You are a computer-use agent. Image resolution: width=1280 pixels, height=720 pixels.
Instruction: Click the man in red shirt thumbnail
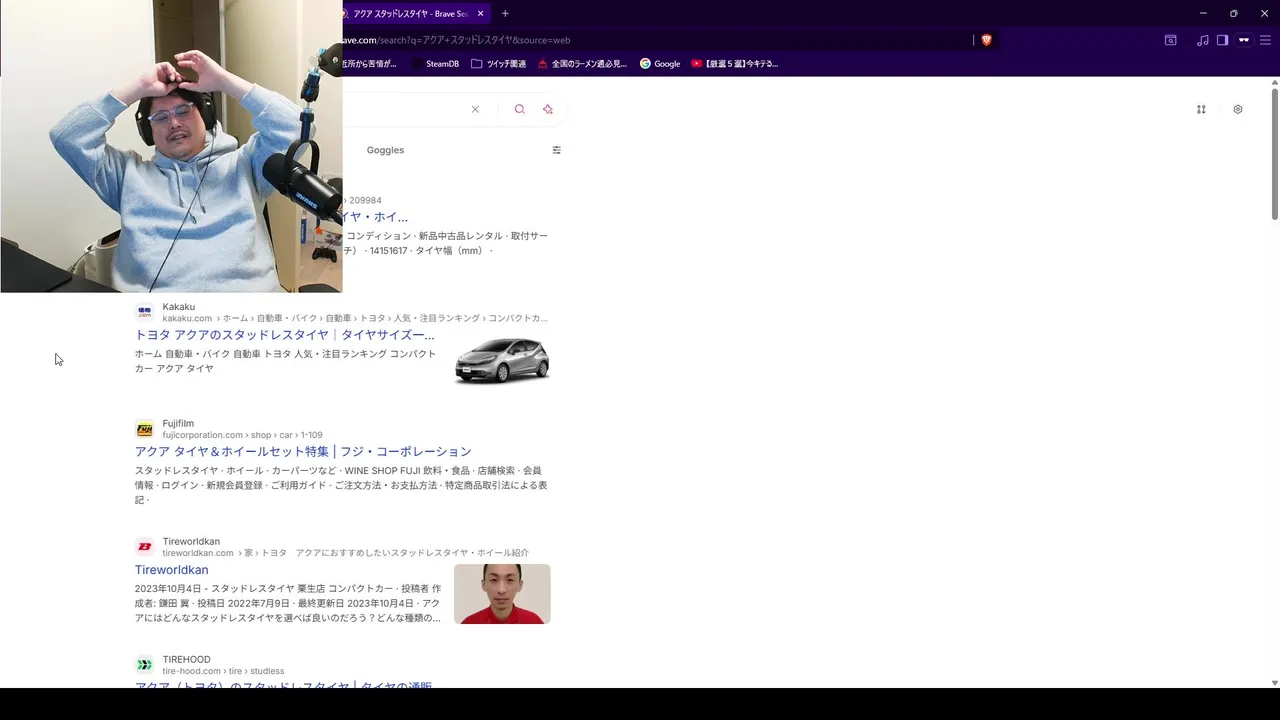[x=502, y=594]
